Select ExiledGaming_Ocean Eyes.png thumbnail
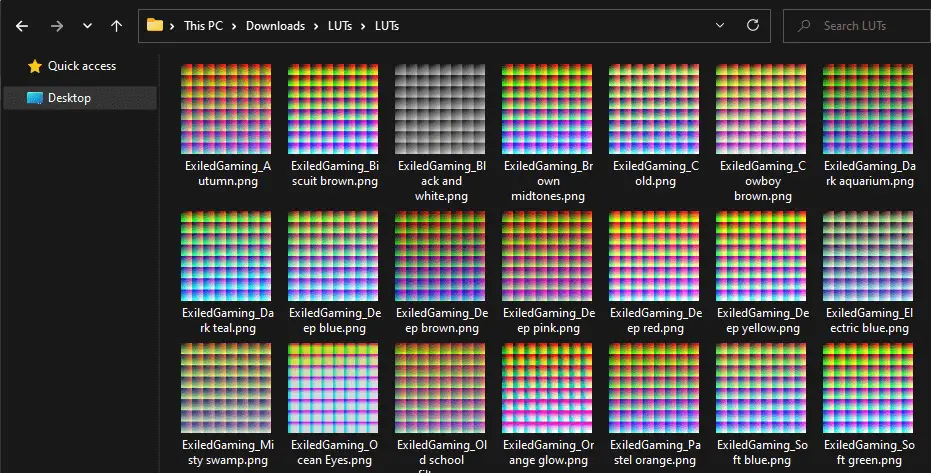The width and height of the screenshot is (931, 473). click(x=333, y=388)
